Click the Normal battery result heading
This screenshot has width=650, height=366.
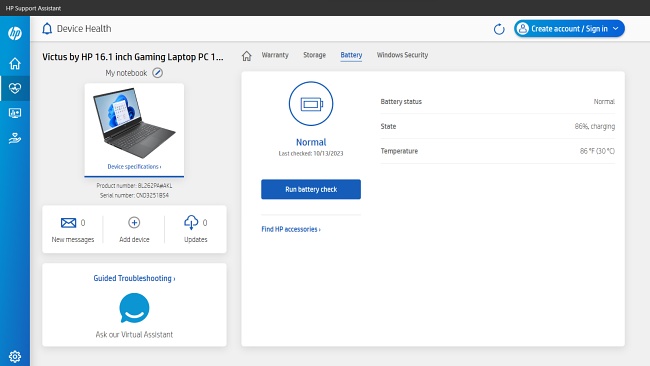tap(311, 142)
